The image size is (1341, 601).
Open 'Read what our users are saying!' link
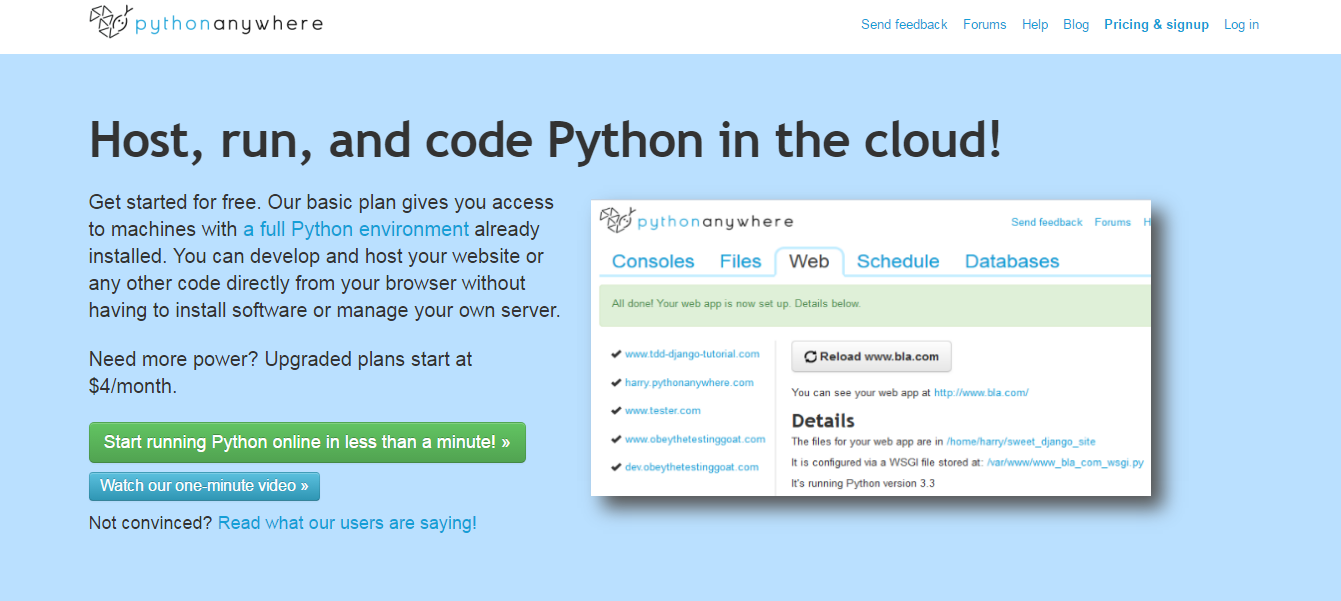pos(347,523)
